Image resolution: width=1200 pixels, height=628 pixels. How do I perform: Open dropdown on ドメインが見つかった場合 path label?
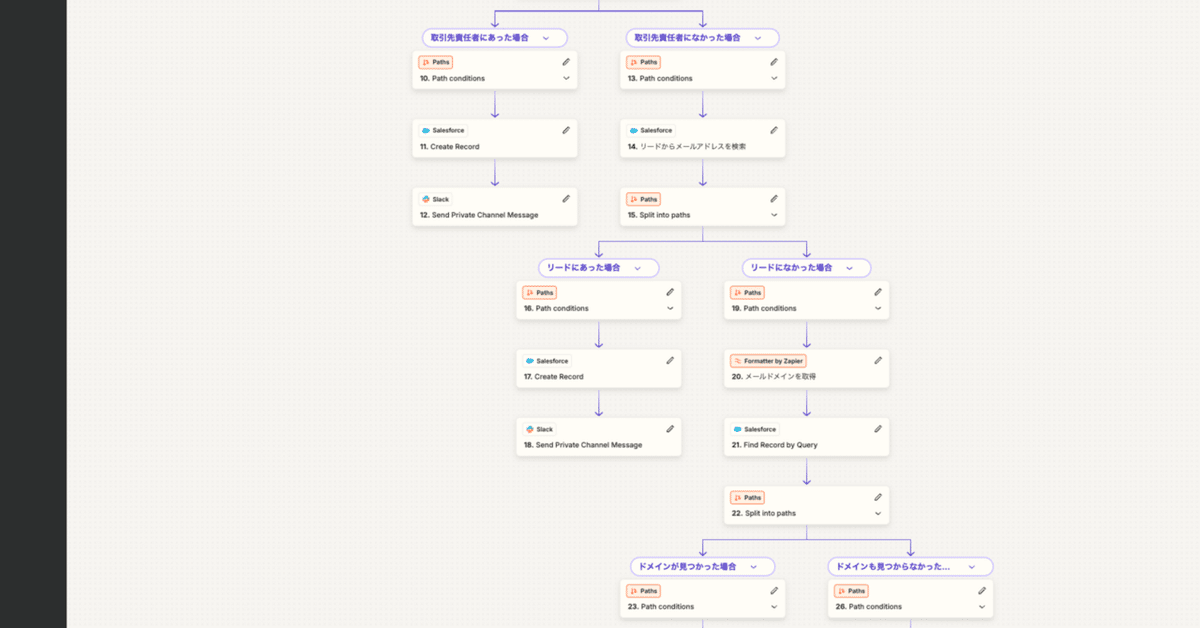753,566
